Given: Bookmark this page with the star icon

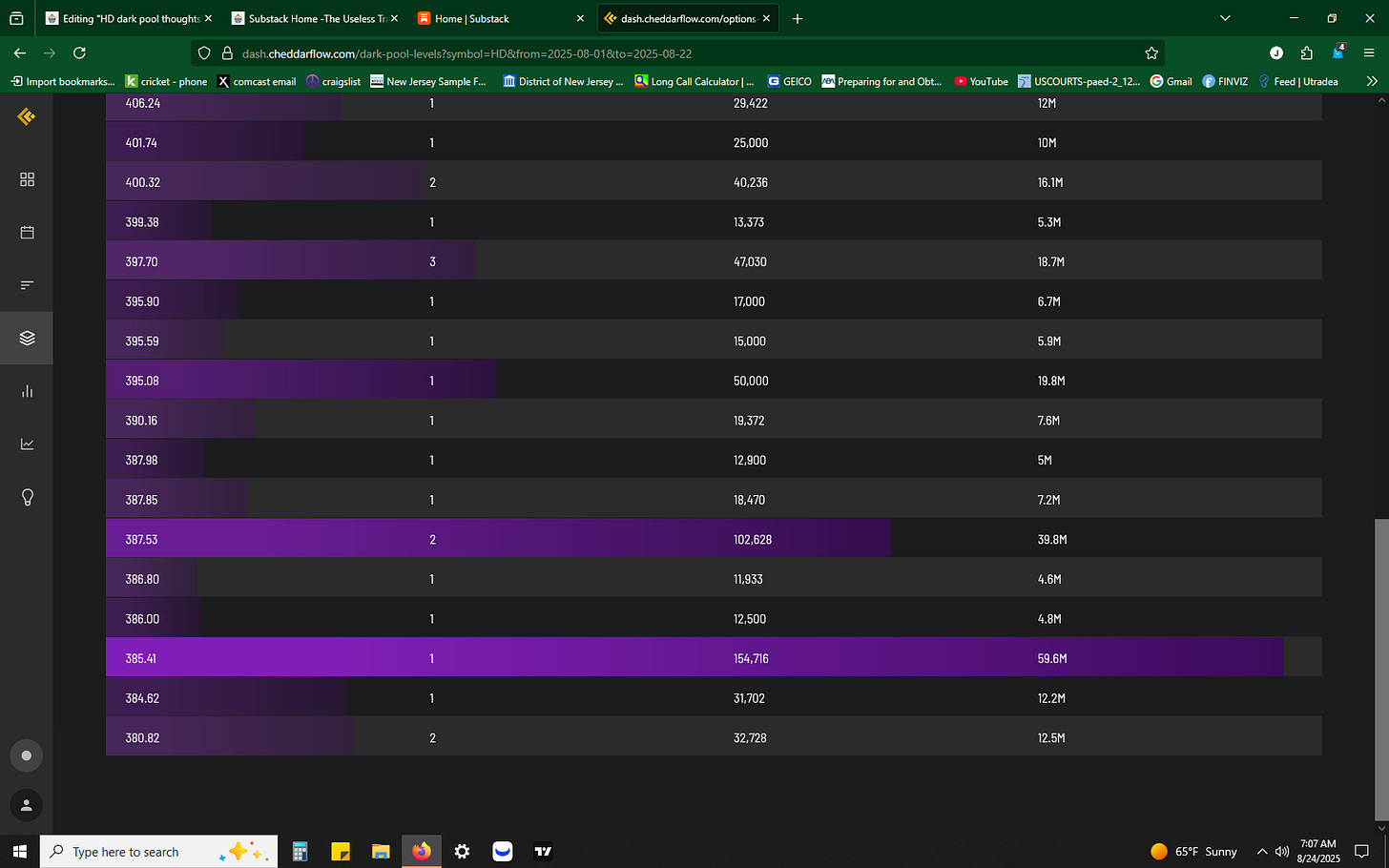Looking at the screenshot, I should [x=1151, y=53].
